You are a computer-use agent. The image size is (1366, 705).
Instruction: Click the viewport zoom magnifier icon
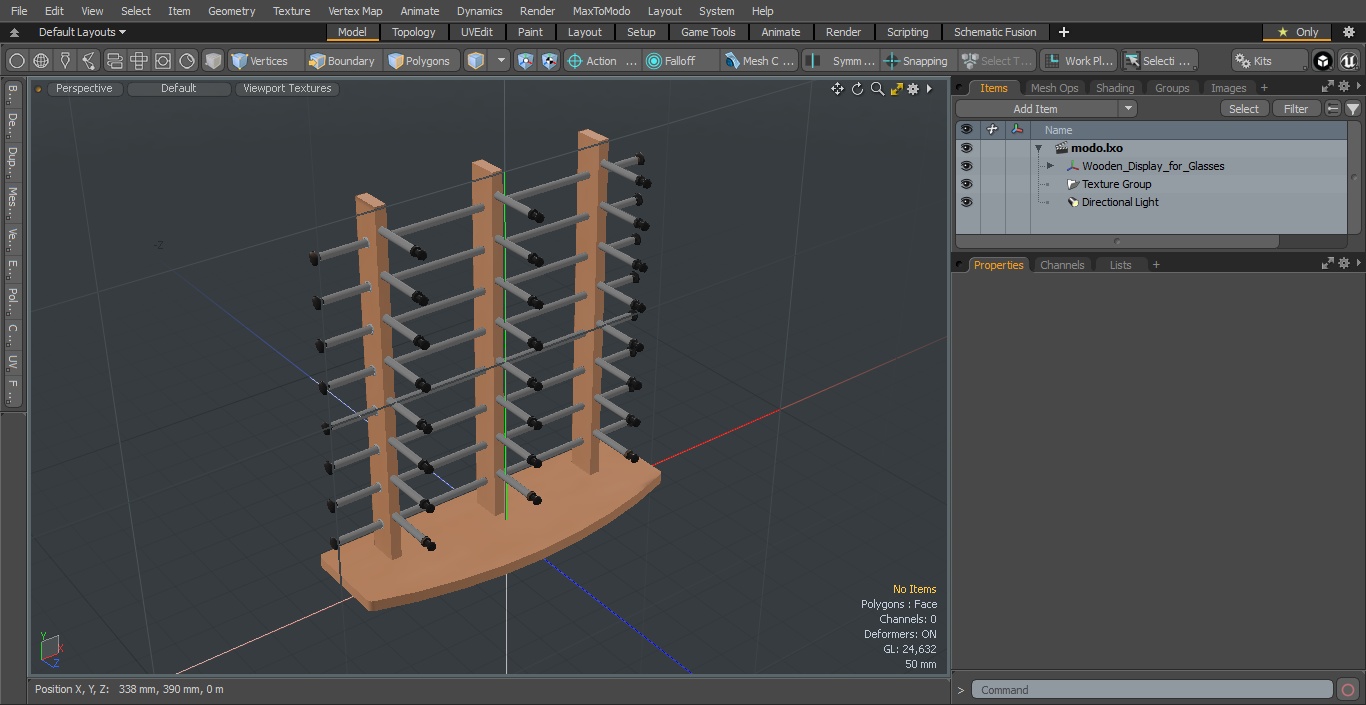pyautogui.click(x=877, y=89)
